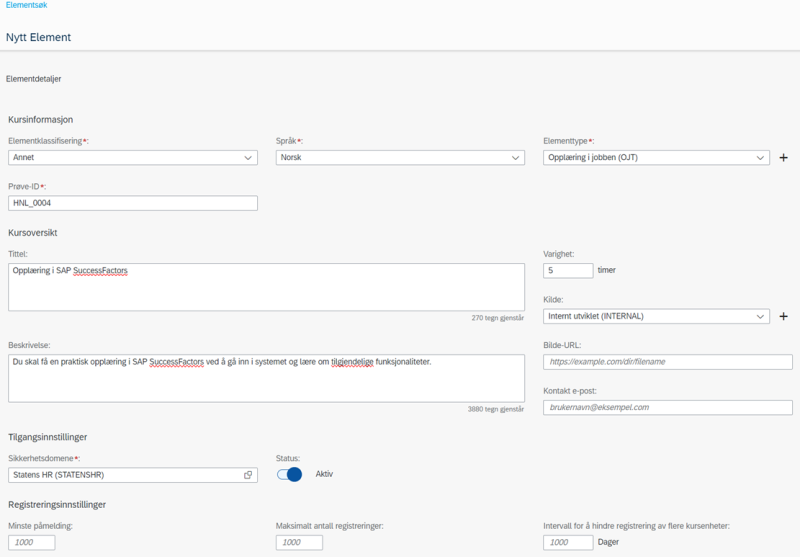This screenshot has width=800, height=557.
Task: Open the Sikkerhetsdomene value help icon
Action: click(x=248, y=475)
